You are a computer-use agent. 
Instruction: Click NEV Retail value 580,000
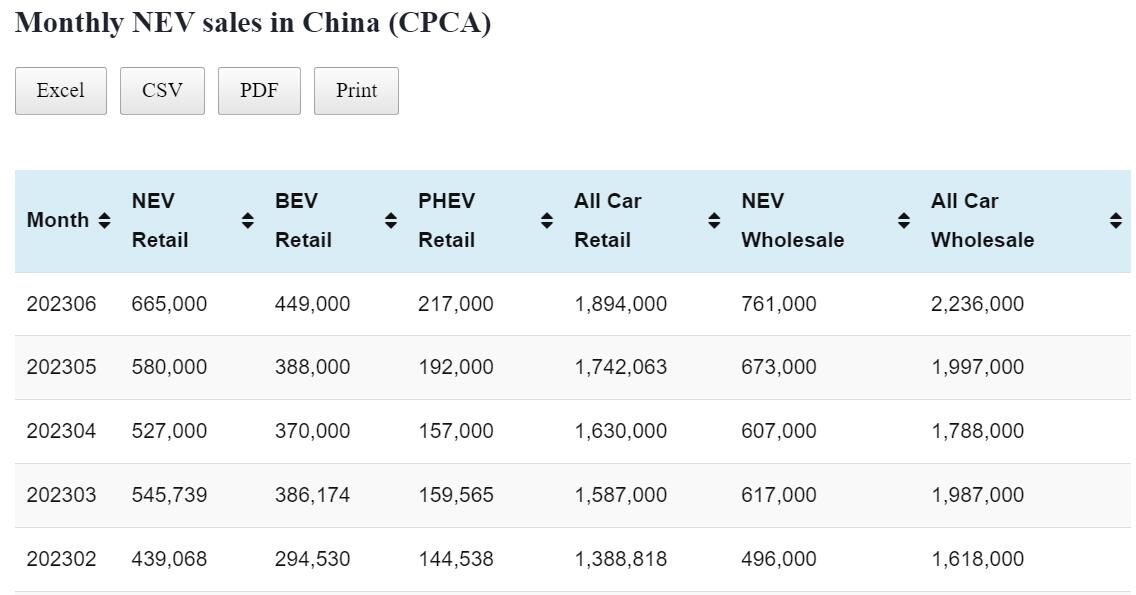(169, 367)
